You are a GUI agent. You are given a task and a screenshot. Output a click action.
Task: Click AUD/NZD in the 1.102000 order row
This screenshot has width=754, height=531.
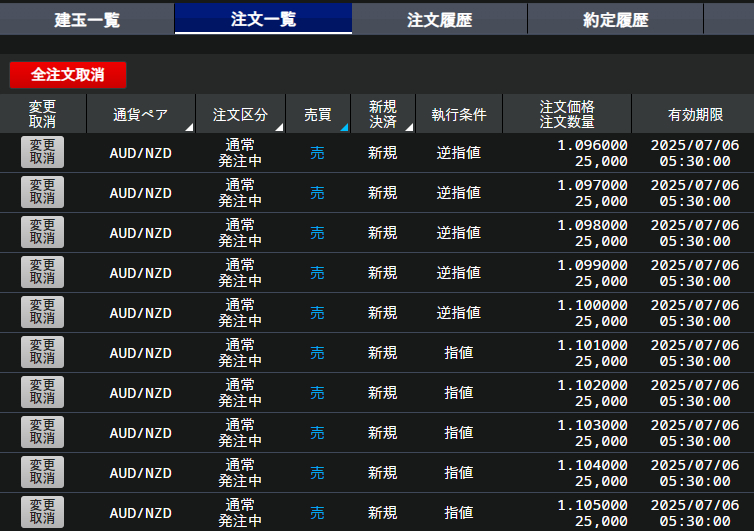[140, 393]
